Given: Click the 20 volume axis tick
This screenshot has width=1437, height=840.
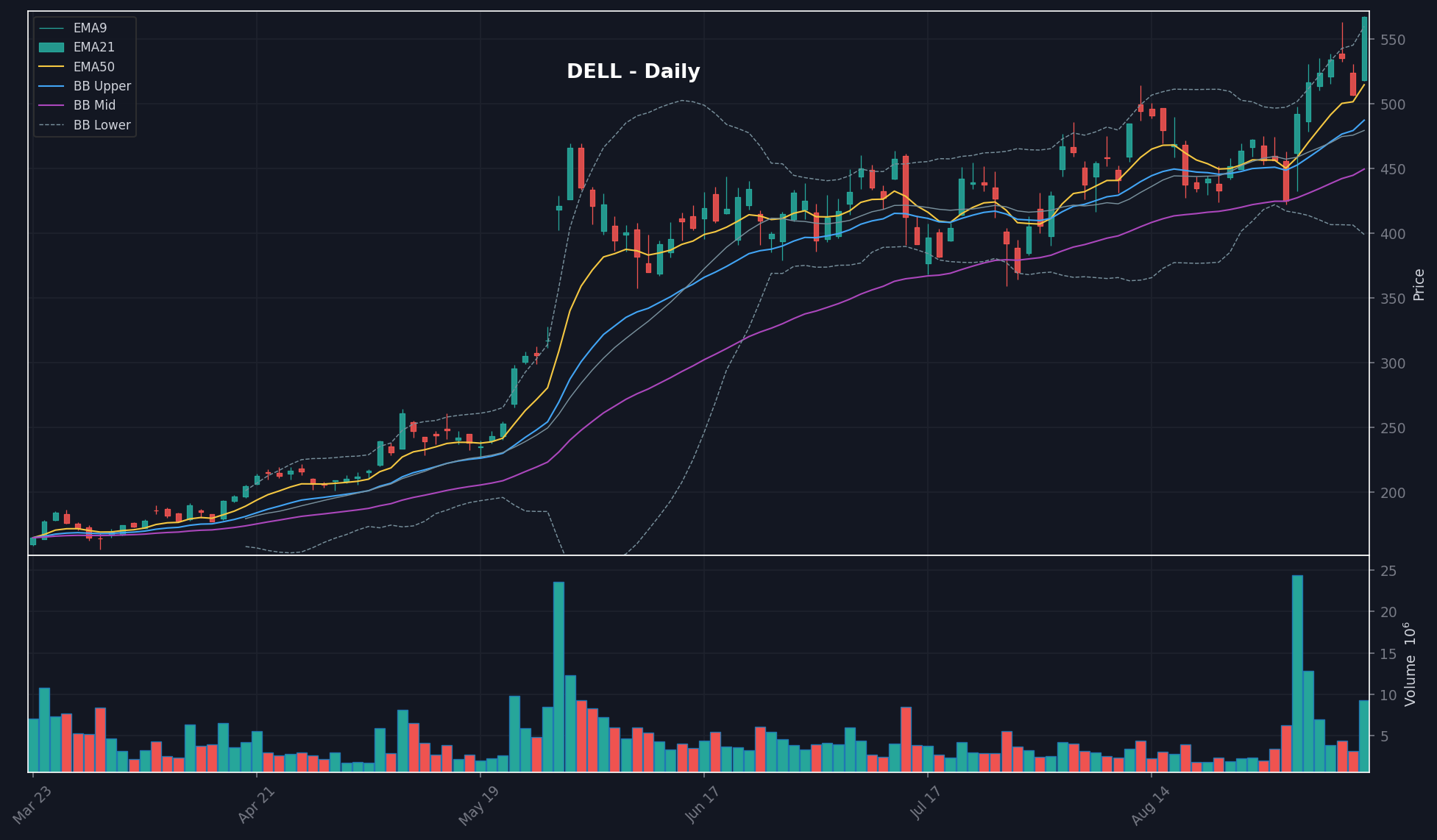Looking at the screenshot, I should 1388,613.
